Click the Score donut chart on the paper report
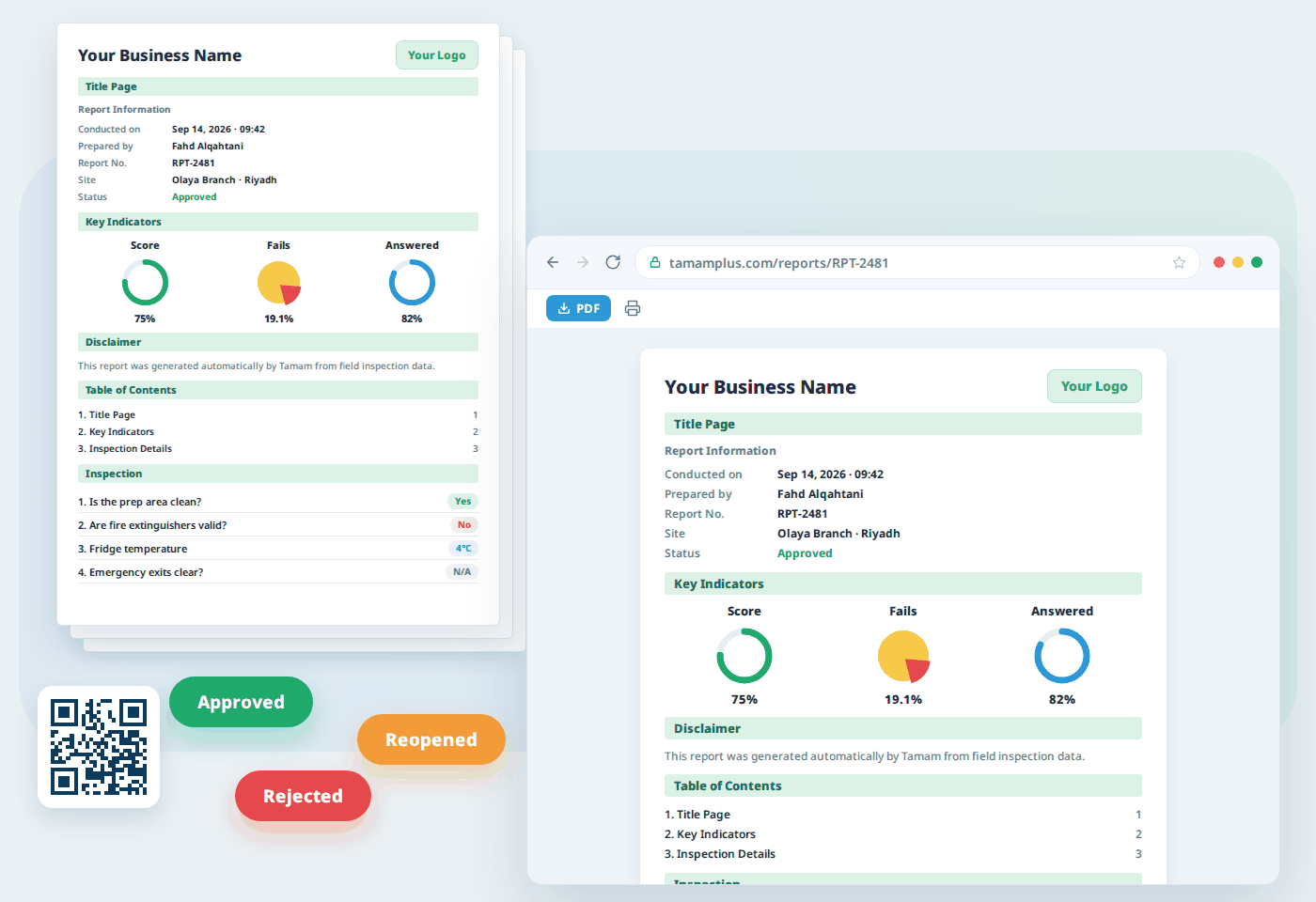The image size is (1316, 902). (145, 283)
